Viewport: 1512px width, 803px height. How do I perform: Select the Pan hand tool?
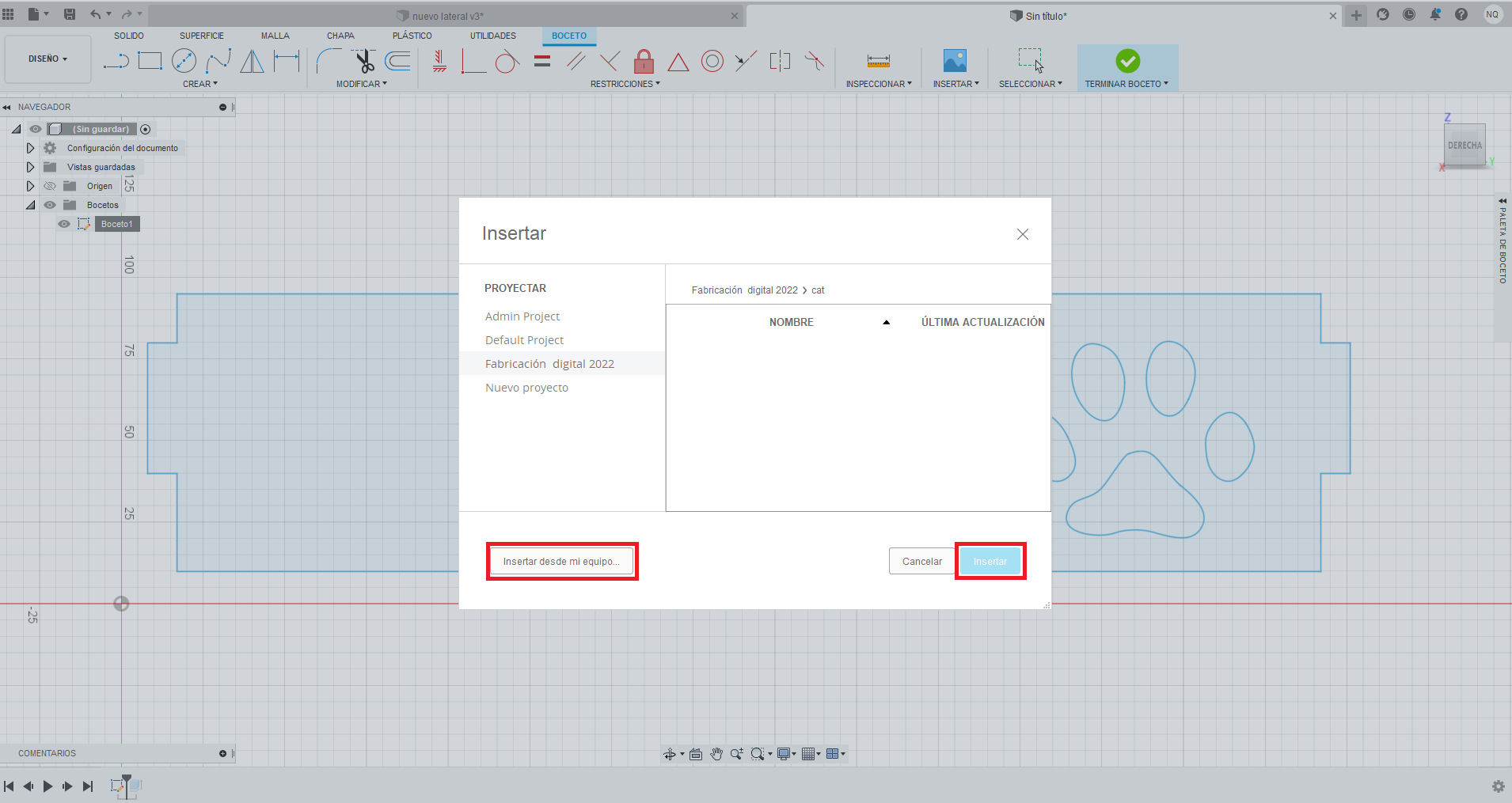point(716,754)
